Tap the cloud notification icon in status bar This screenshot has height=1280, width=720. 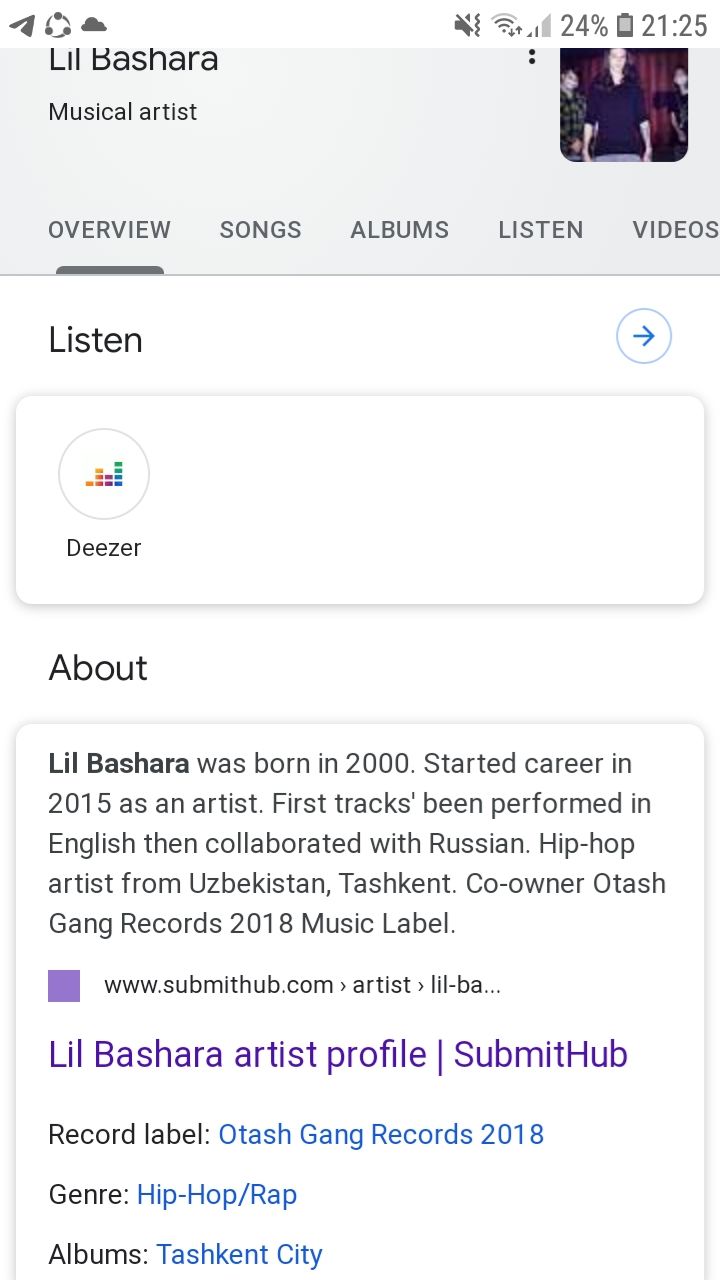(93, 25)
